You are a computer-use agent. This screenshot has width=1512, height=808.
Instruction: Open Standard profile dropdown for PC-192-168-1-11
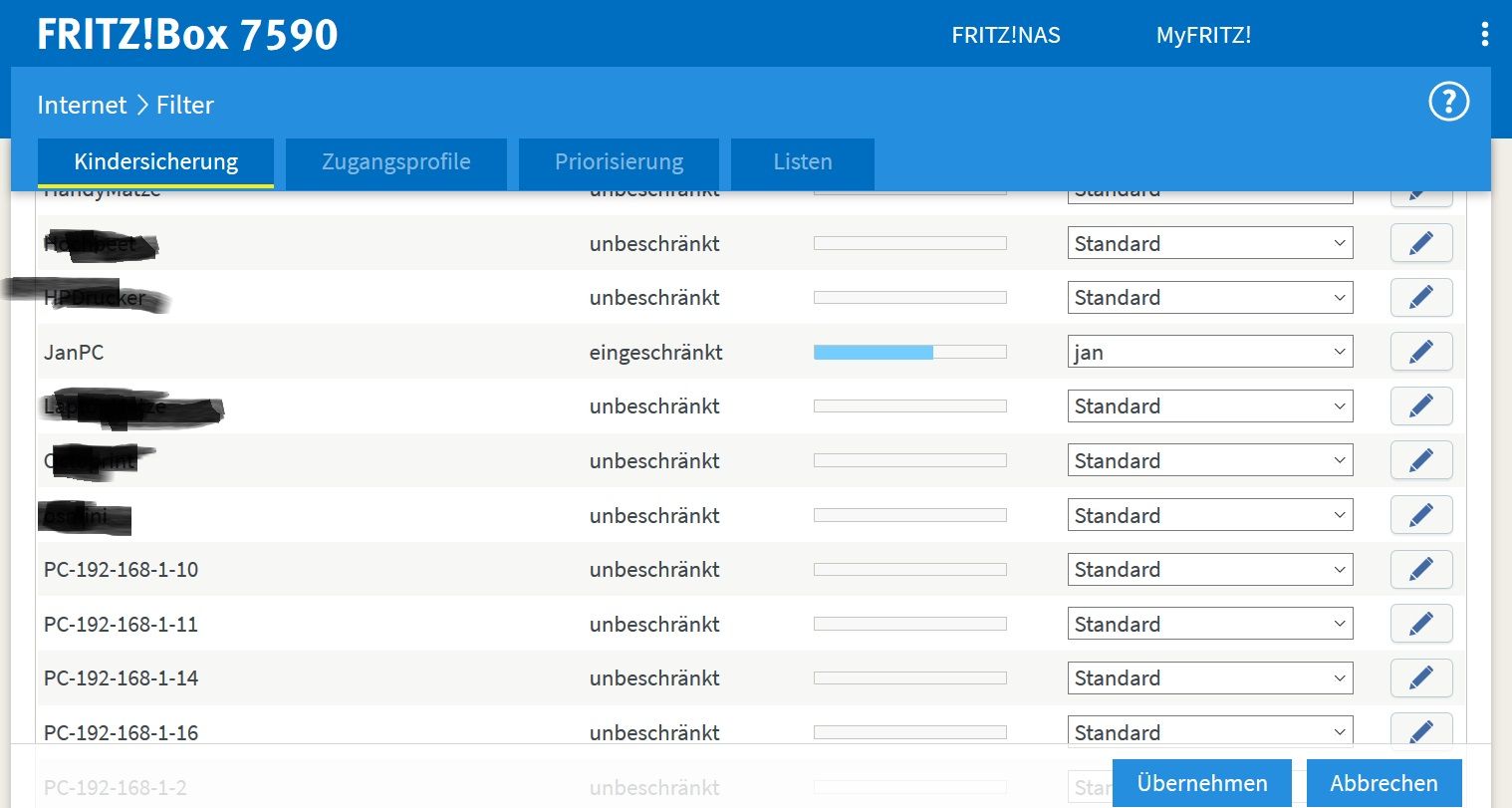pyautogui.click(x=1210, y=624)
